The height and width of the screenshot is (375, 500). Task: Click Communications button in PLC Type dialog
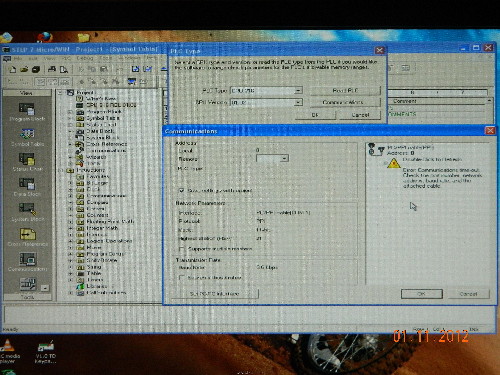click(345, 102)
